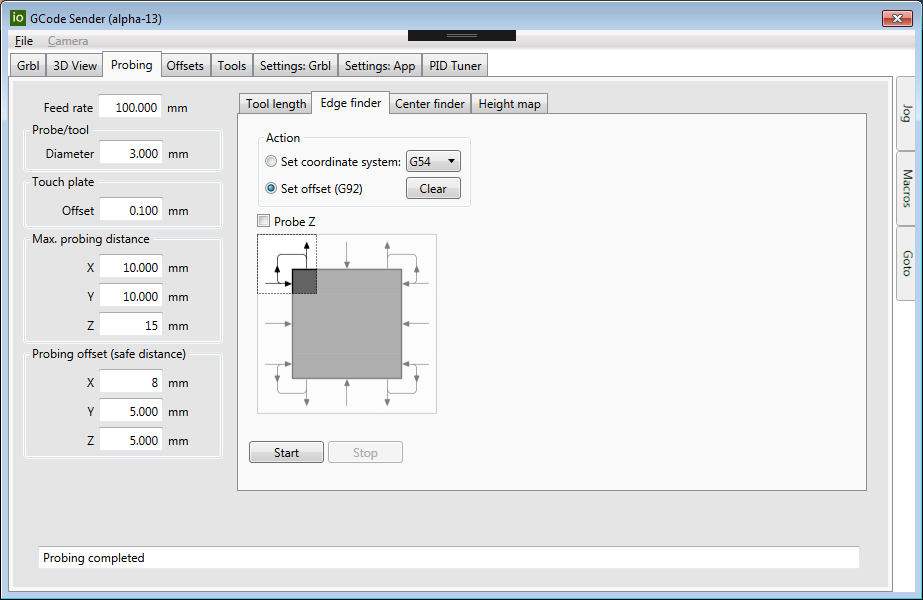The width and height of the screenshot is (923, 600).
Task: Select the left edge probe arrow
Action: (275, 323)
